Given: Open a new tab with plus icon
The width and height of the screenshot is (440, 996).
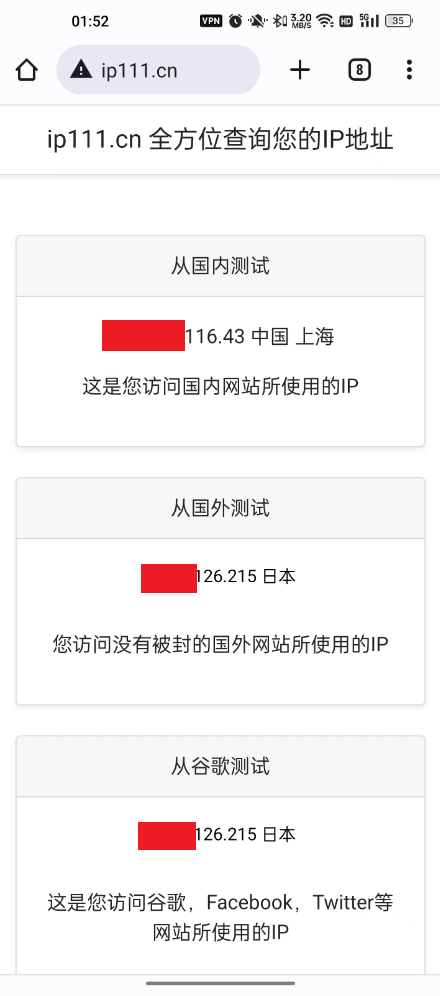Looking at the screenshot, I should coord(300,70).
